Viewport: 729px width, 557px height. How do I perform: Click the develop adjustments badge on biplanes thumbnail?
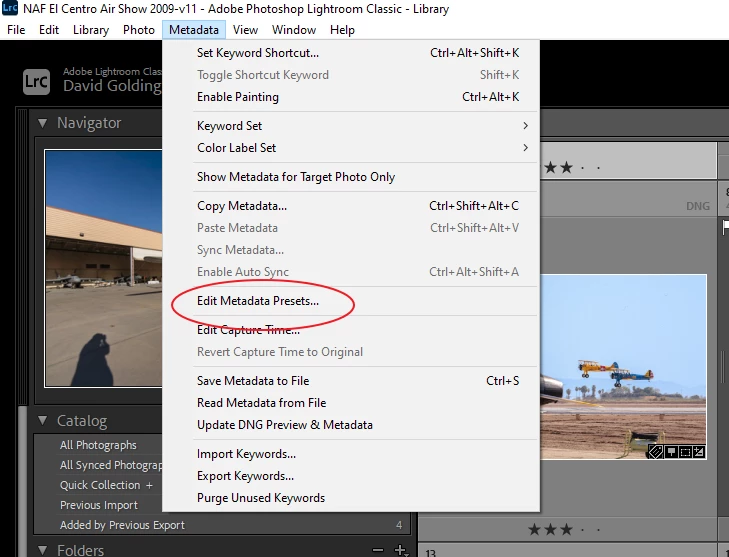click(699, 451)
